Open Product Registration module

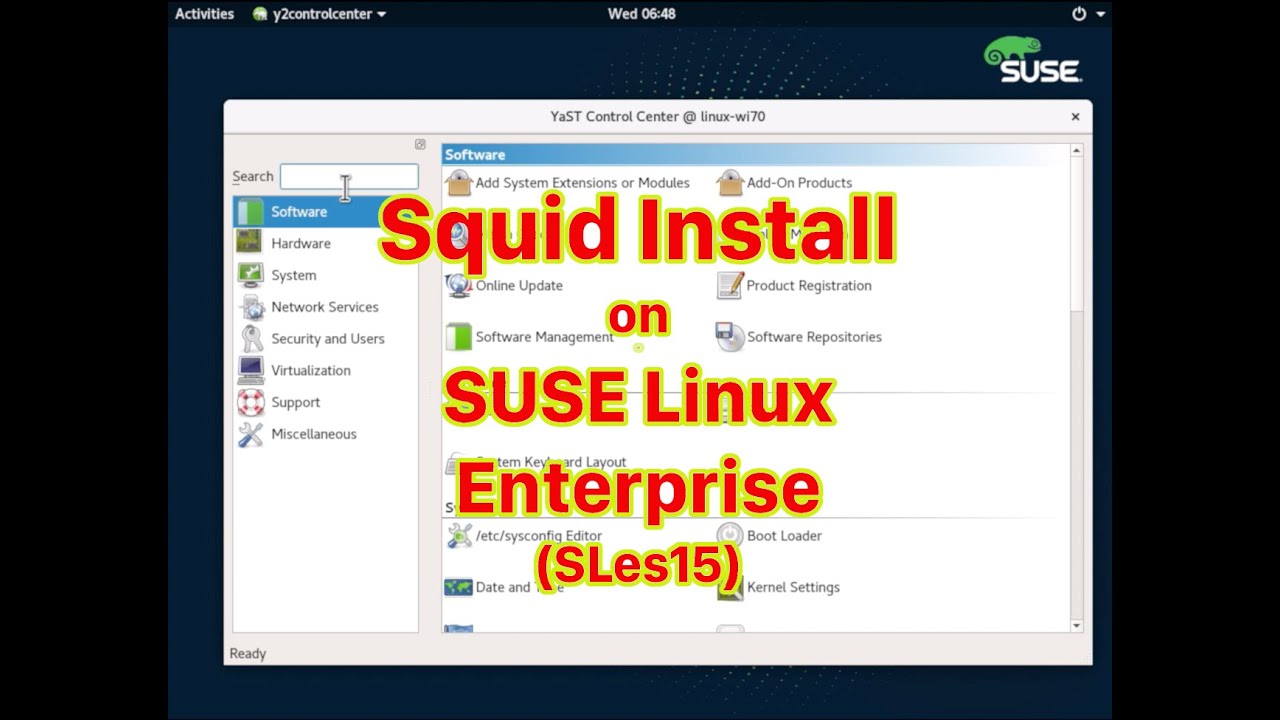(794, 286)
